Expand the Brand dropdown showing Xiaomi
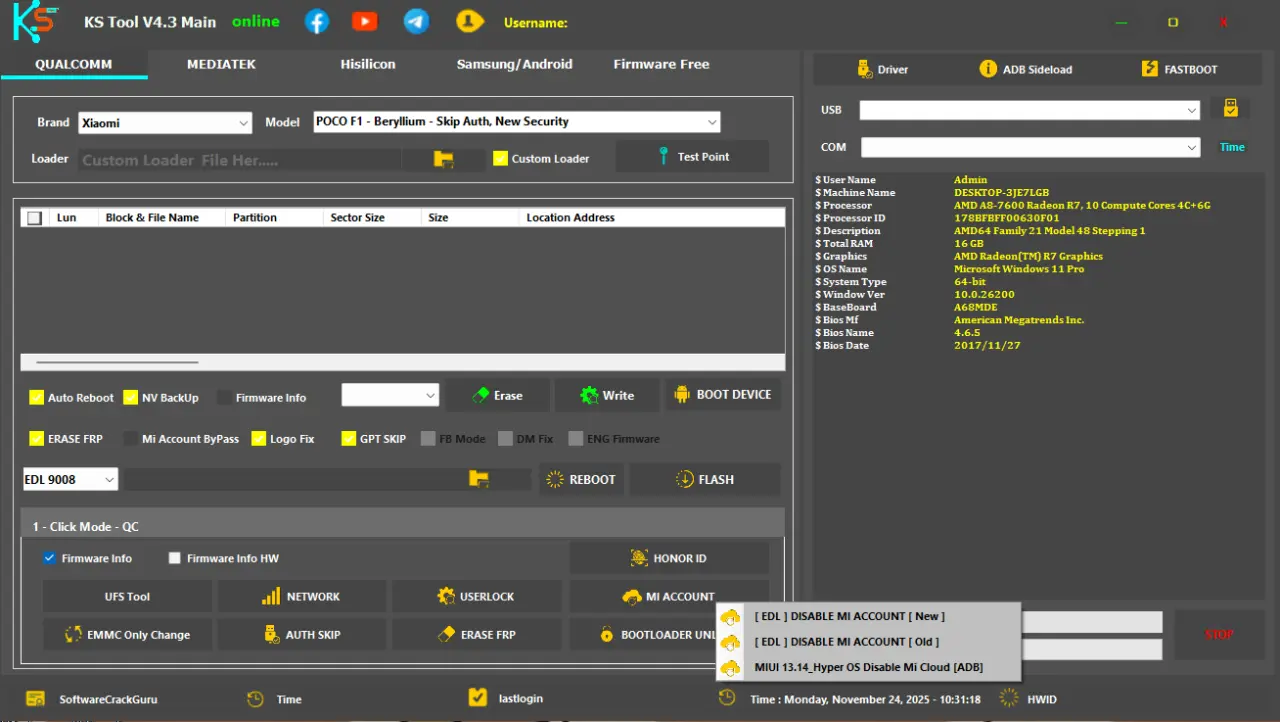Image resolution: width=1280 pixels, height=722 pixels. tap(165, 122)
